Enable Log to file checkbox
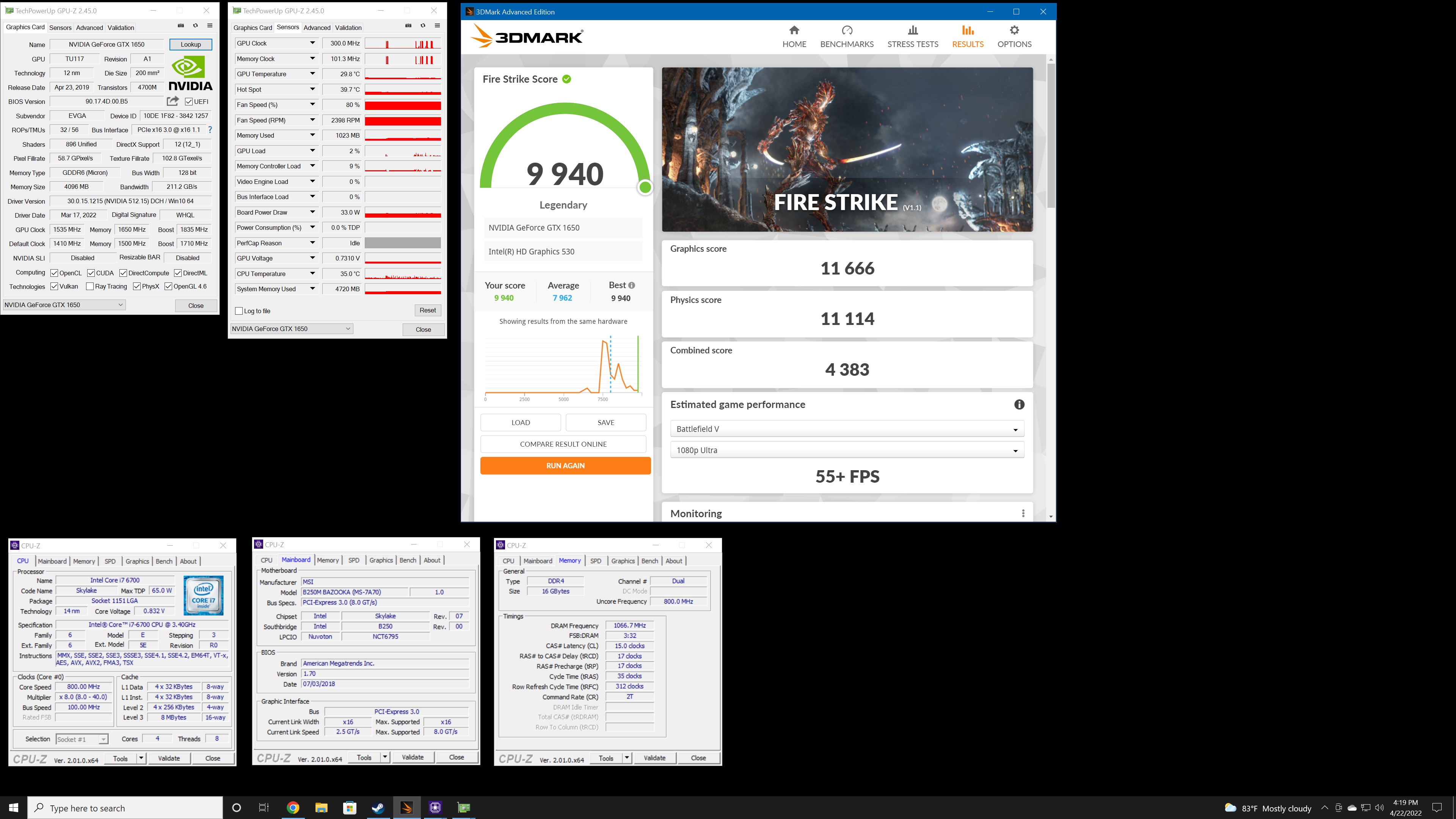 (239, 311)
